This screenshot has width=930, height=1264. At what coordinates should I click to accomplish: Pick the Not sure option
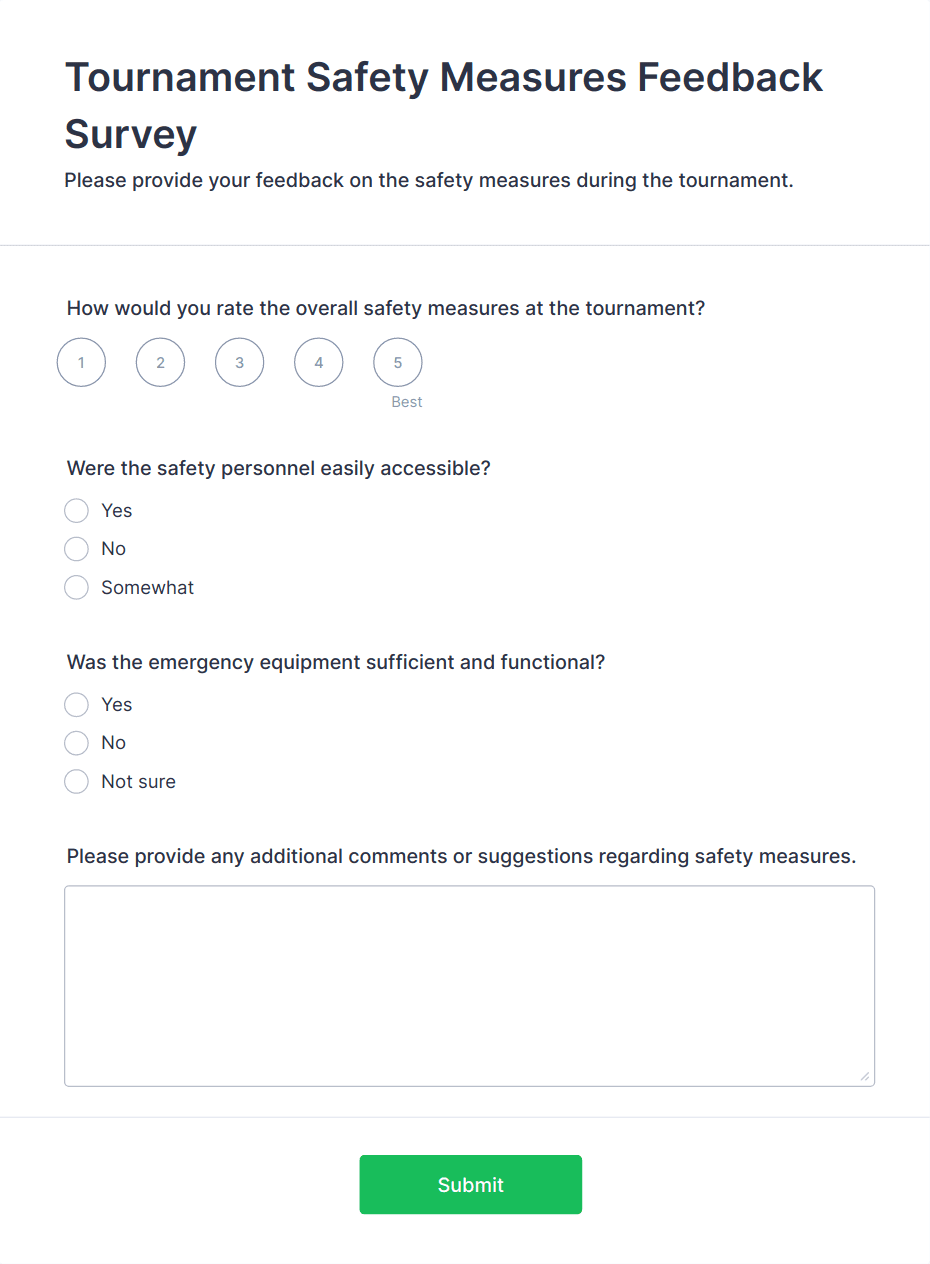[77, 782]
